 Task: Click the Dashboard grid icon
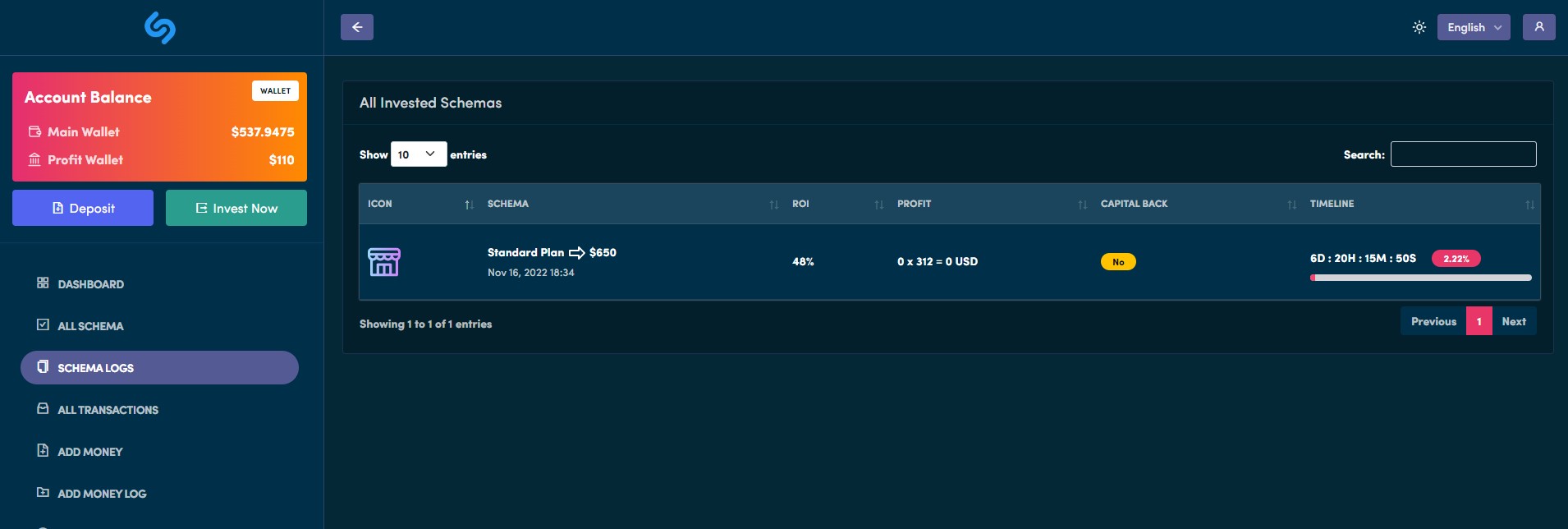point(43,283)
